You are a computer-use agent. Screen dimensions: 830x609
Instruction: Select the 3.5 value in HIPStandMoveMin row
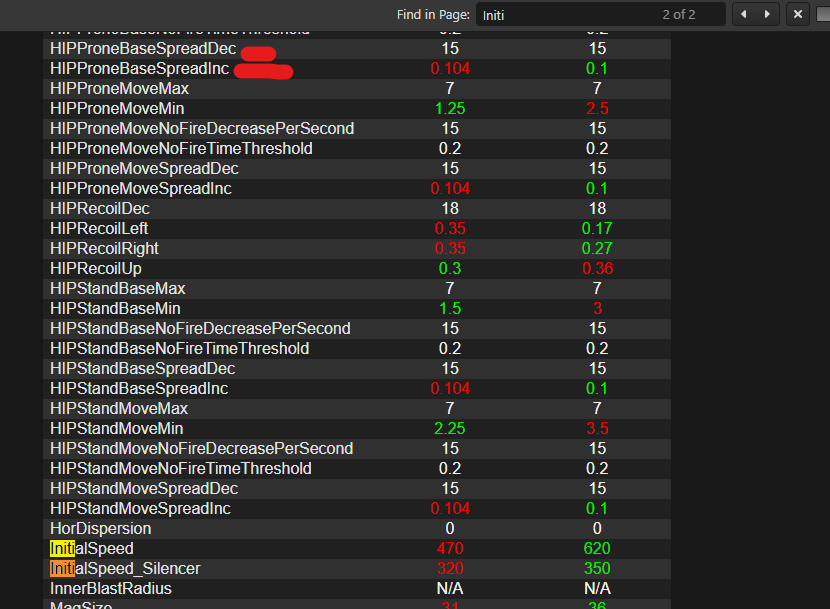click(x=597, y=428)
